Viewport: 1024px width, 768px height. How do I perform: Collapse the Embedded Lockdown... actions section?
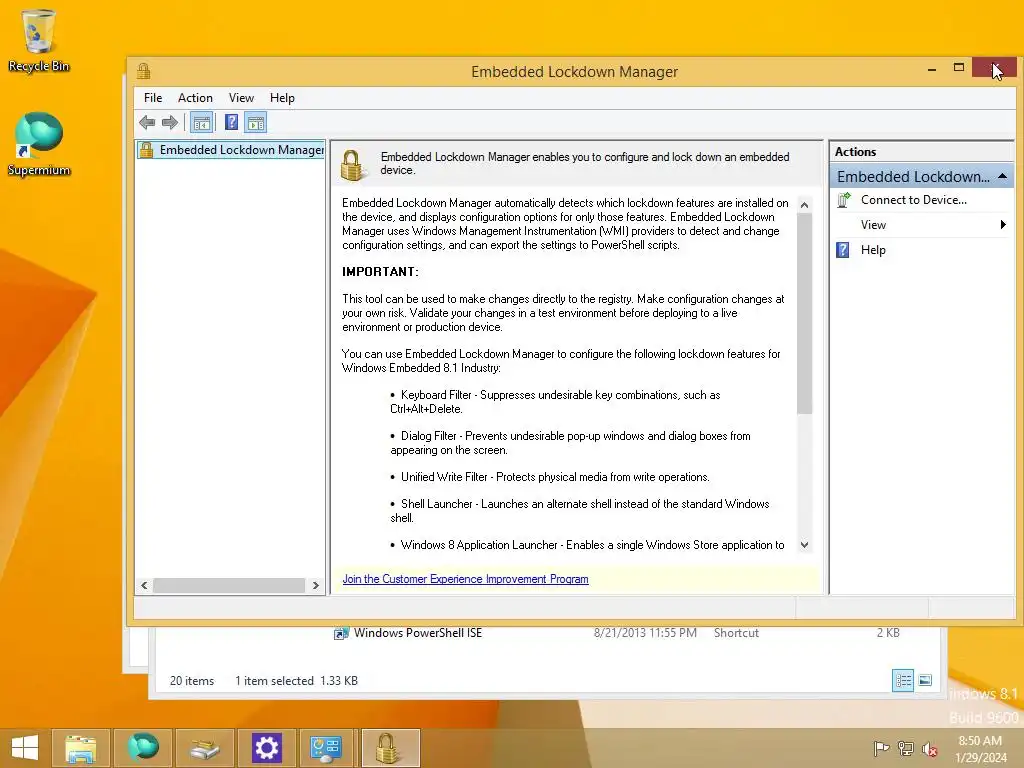tap(1002, 176)
